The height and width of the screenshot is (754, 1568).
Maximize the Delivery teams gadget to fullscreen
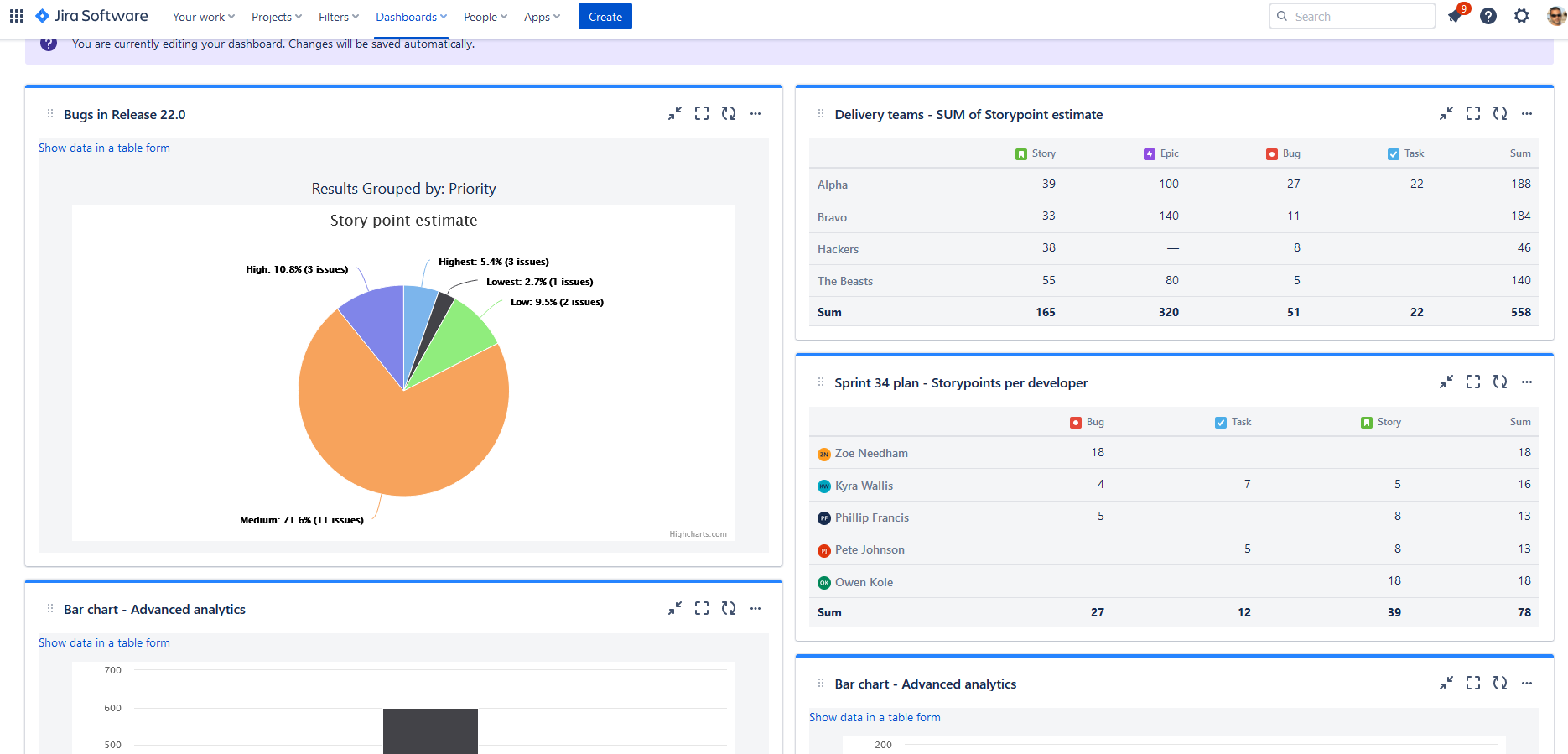[1473, 114]
